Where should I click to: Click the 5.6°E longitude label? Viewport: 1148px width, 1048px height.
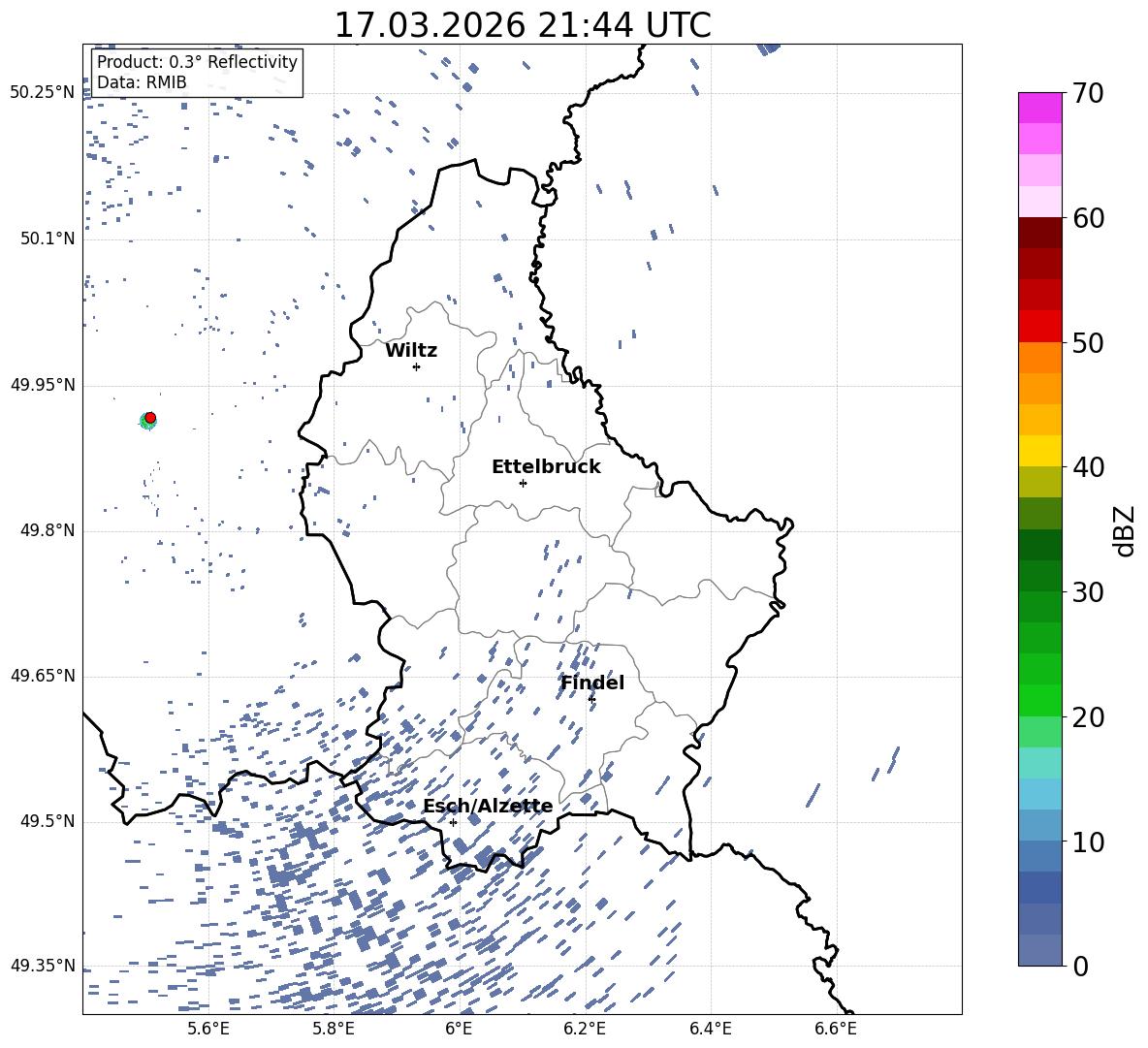[x=208, y=1029]
